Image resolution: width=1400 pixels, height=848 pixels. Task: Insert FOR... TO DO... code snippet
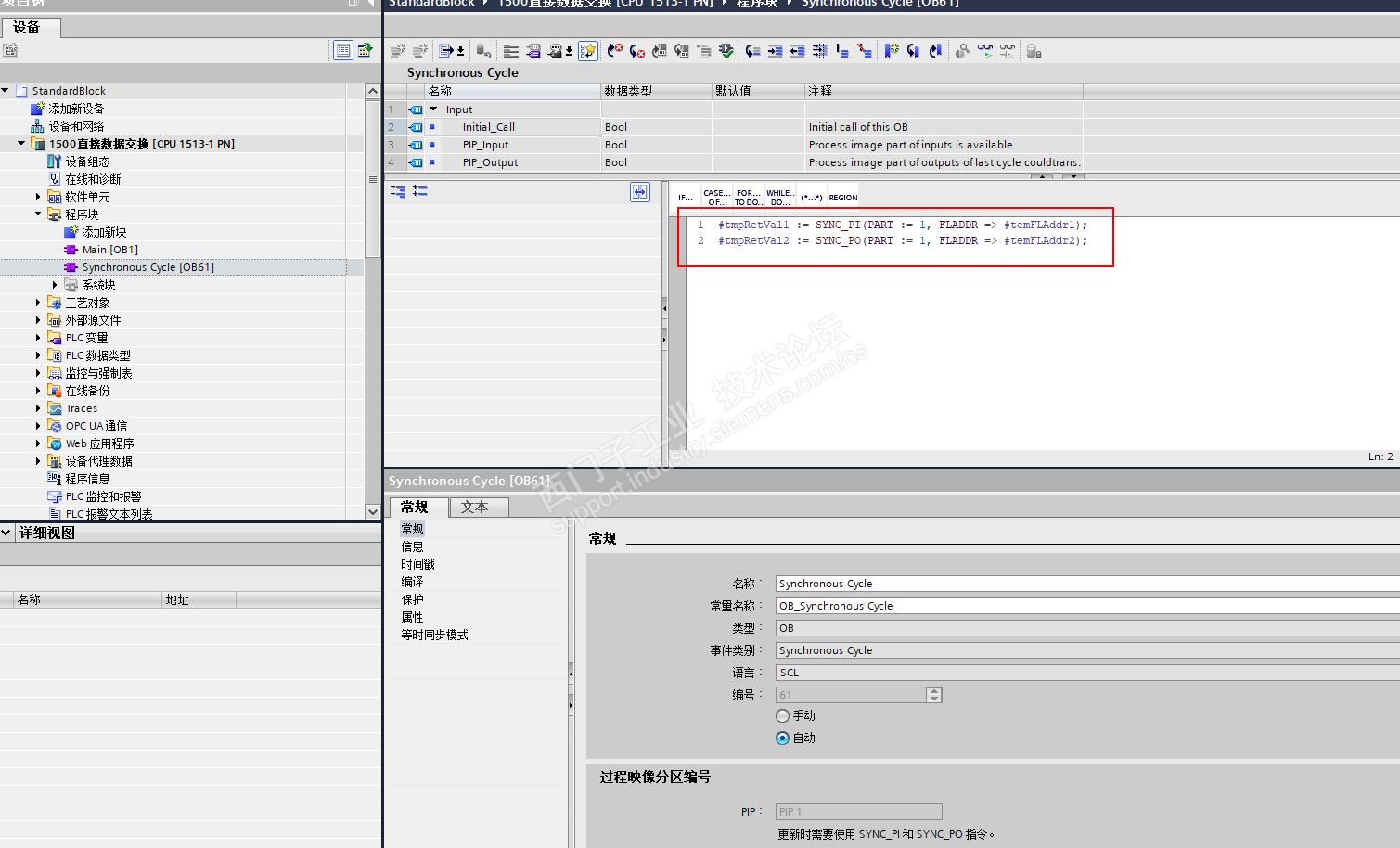[748, 198]
